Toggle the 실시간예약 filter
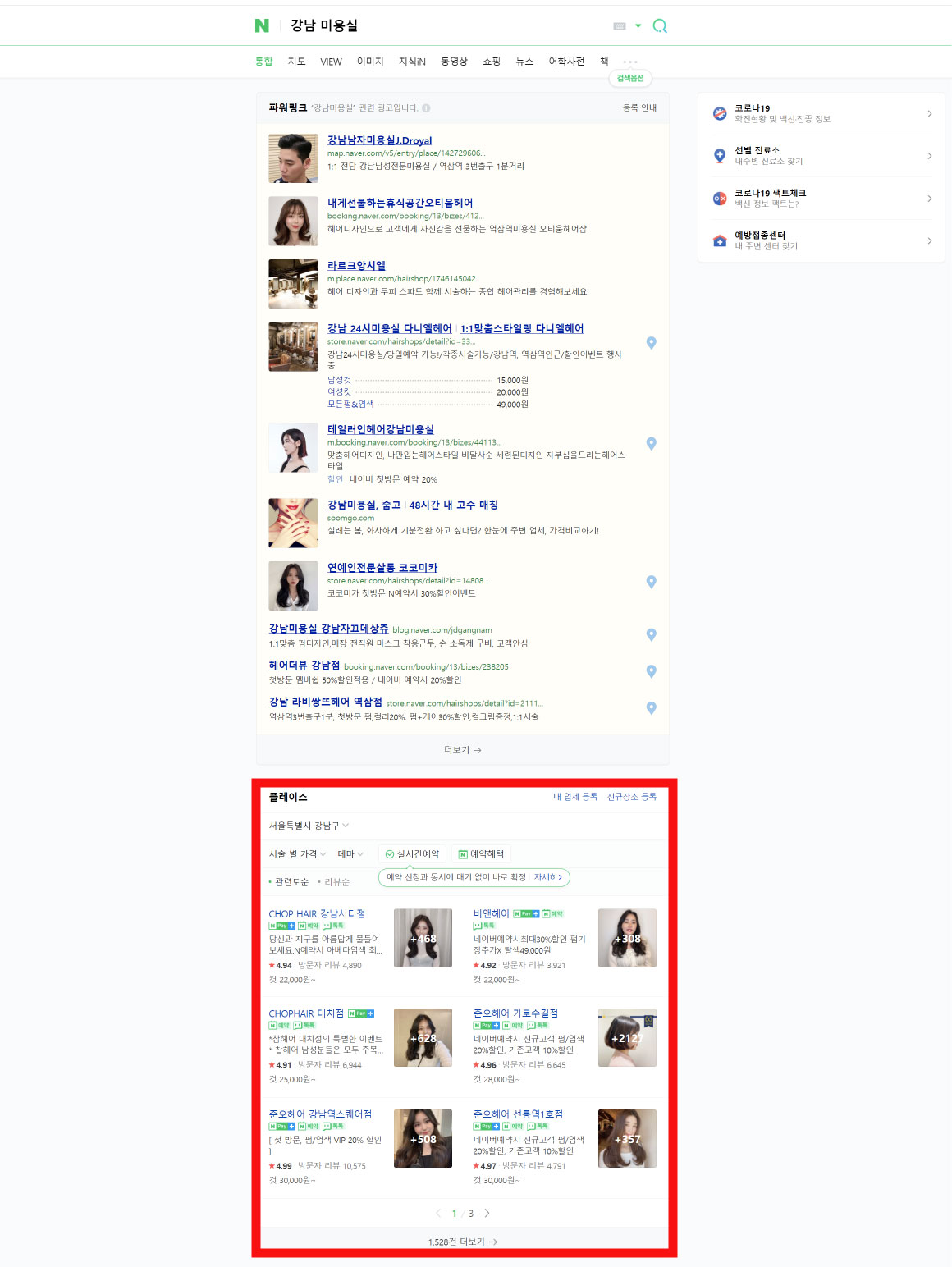Image resolution: width=952 pixels, height=1267 pixels. coord(412,854)
